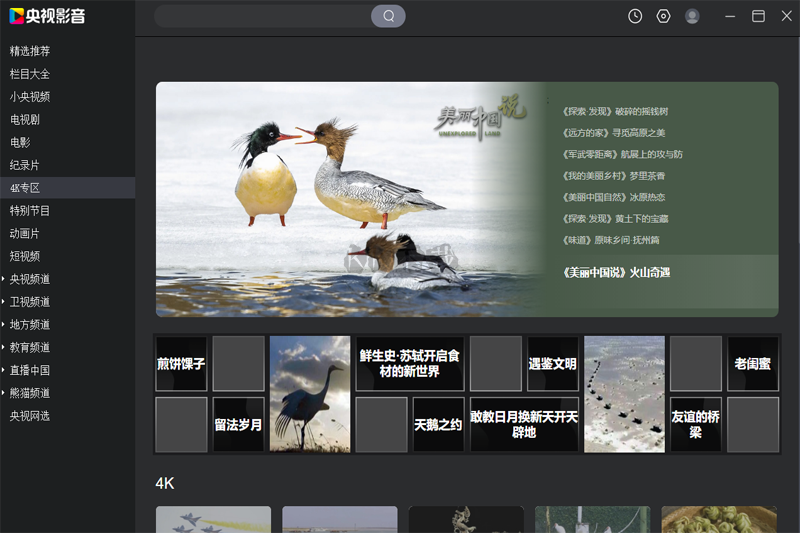The image size is (800, 533).
Task: Open the 遇鉴文明 tile
Action: [x=552, y=364]
